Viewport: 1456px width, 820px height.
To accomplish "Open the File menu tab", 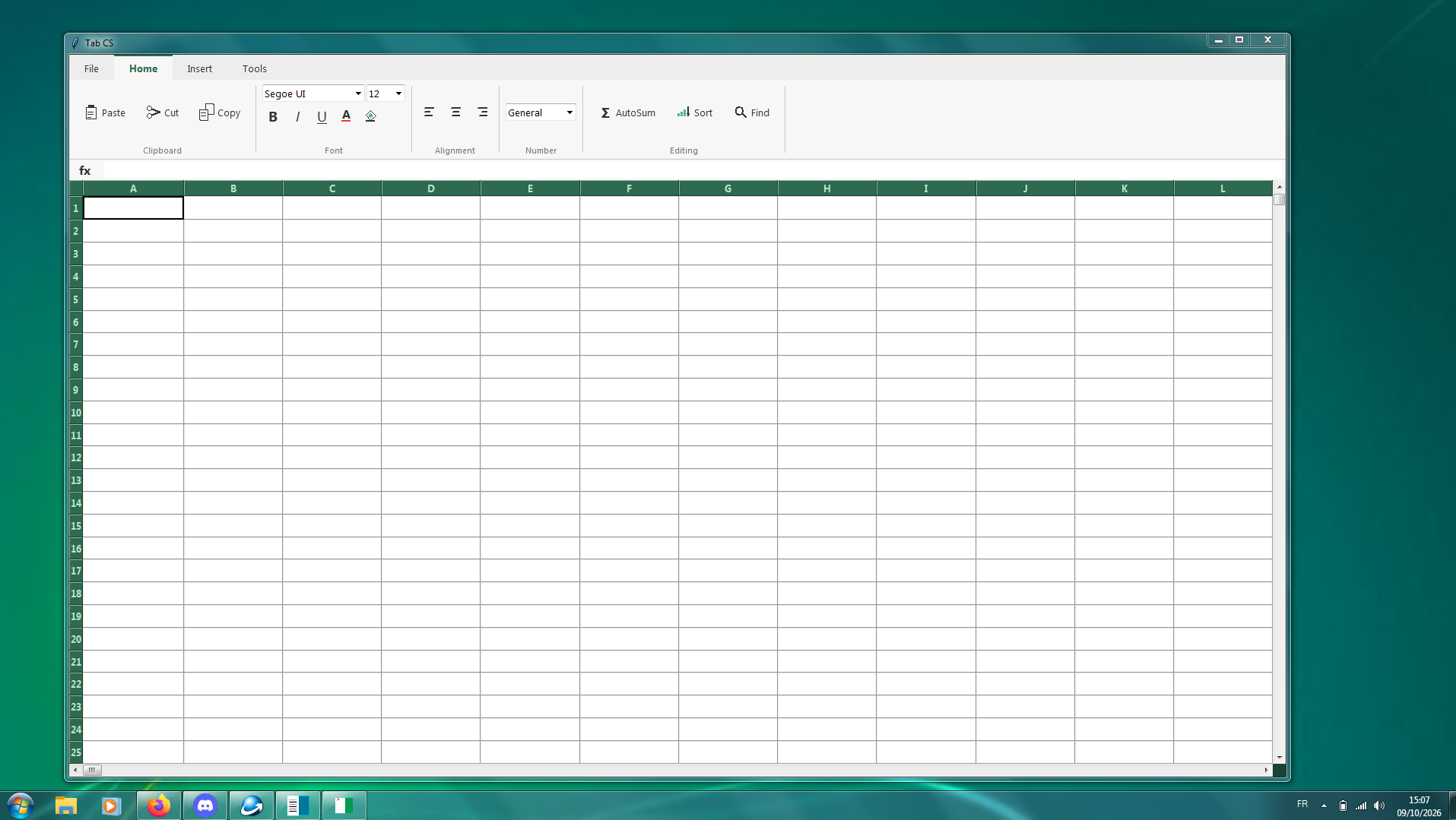I will click(91, 68).
